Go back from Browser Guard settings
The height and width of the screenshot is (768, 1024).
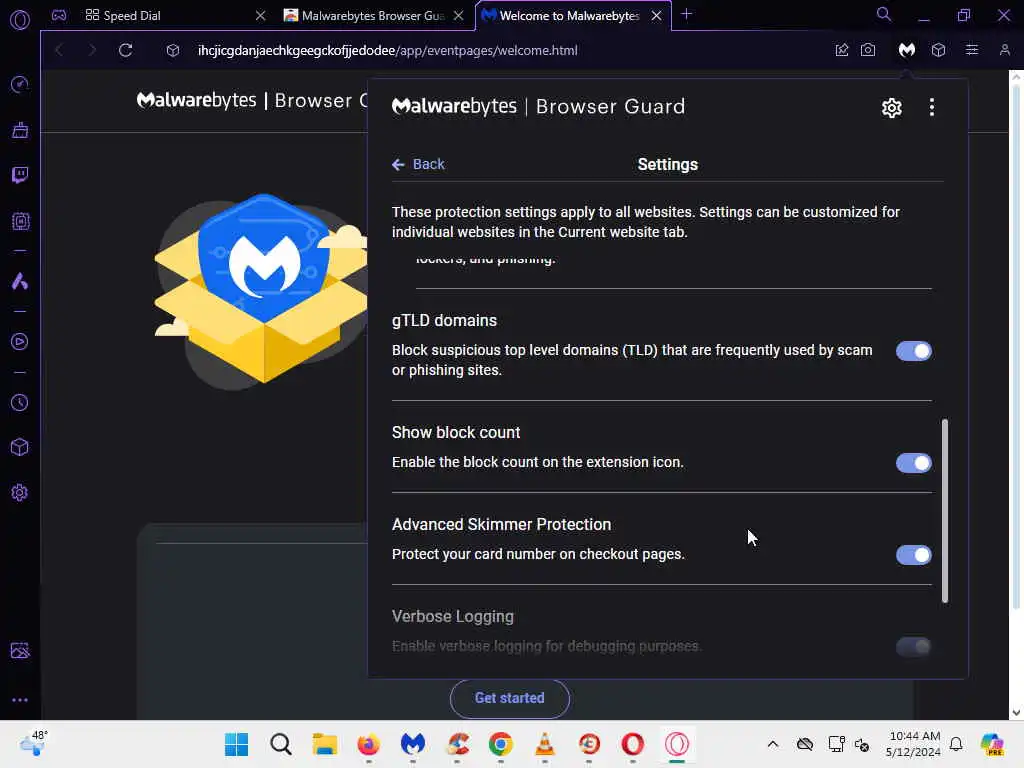[x=418, y=165]
